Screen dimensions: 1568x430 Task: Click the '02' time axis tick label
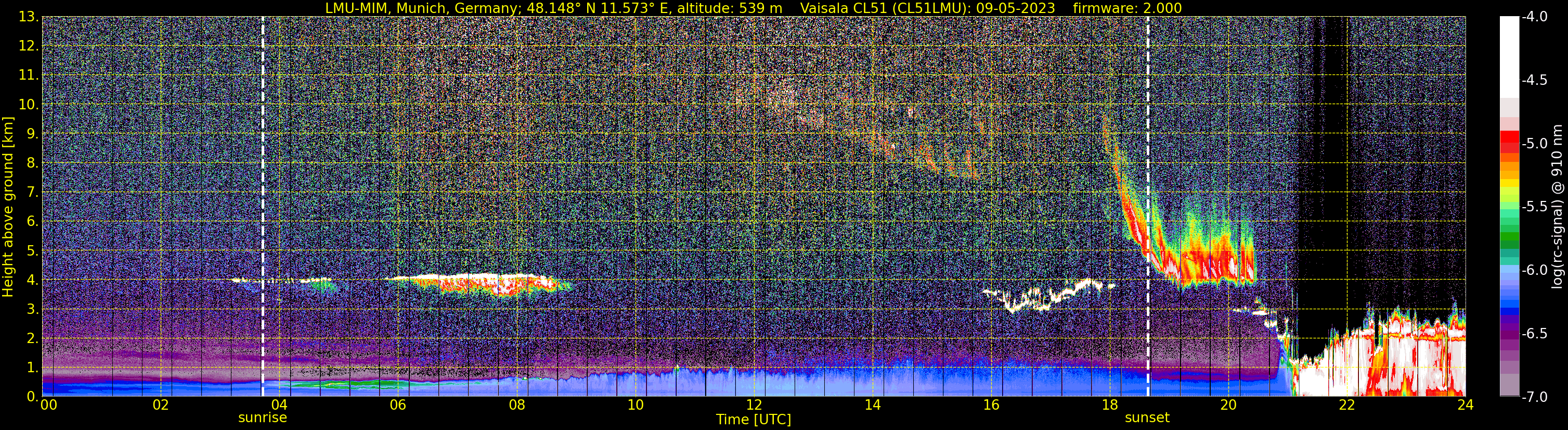point(160,405)
